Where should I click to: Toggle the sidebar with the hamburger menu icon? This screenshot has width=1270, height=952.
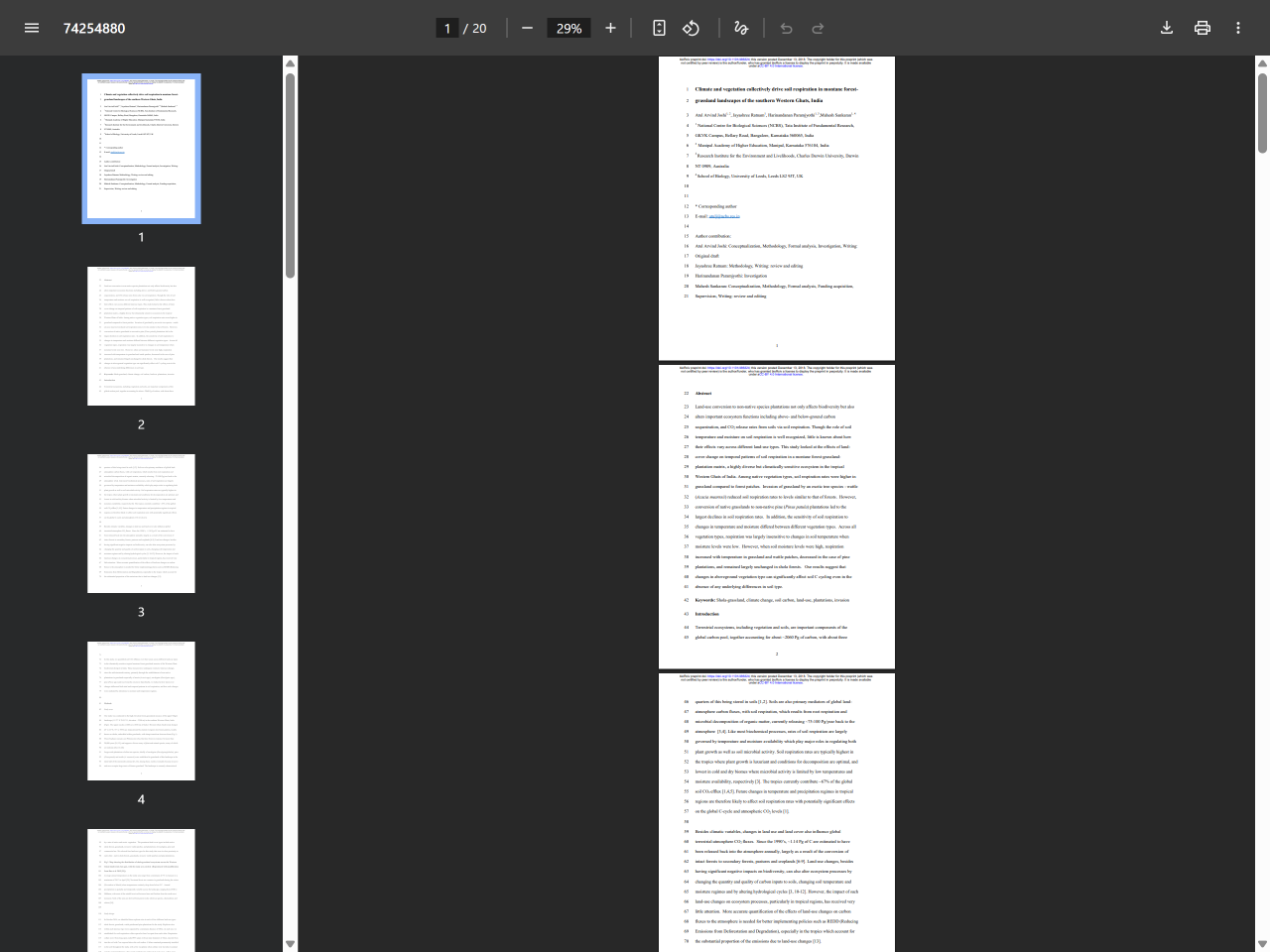pyautogui.click(x=32, y=28)
